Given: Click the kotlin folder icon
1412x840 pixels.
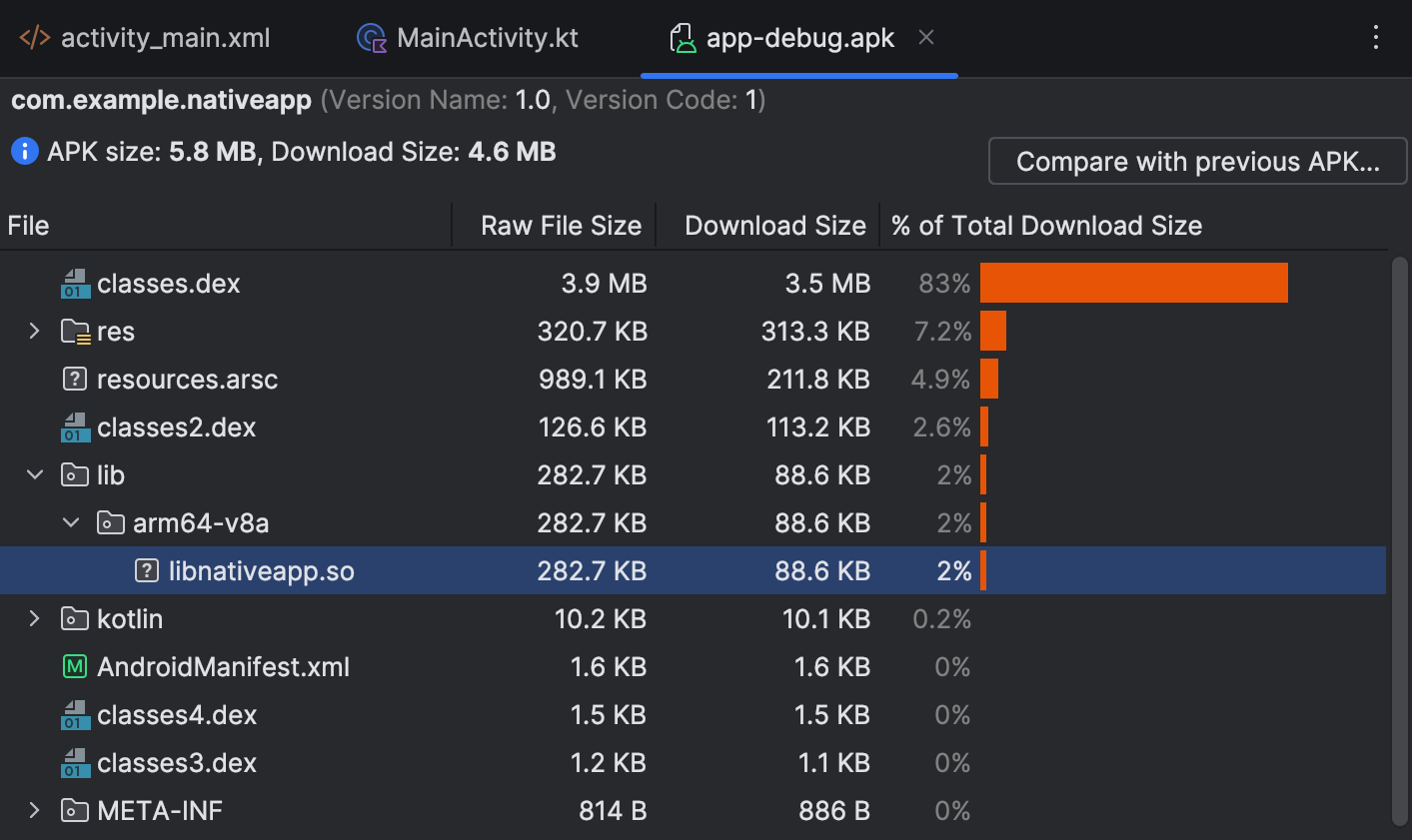Looking at the screenshot, I should 75,619.
